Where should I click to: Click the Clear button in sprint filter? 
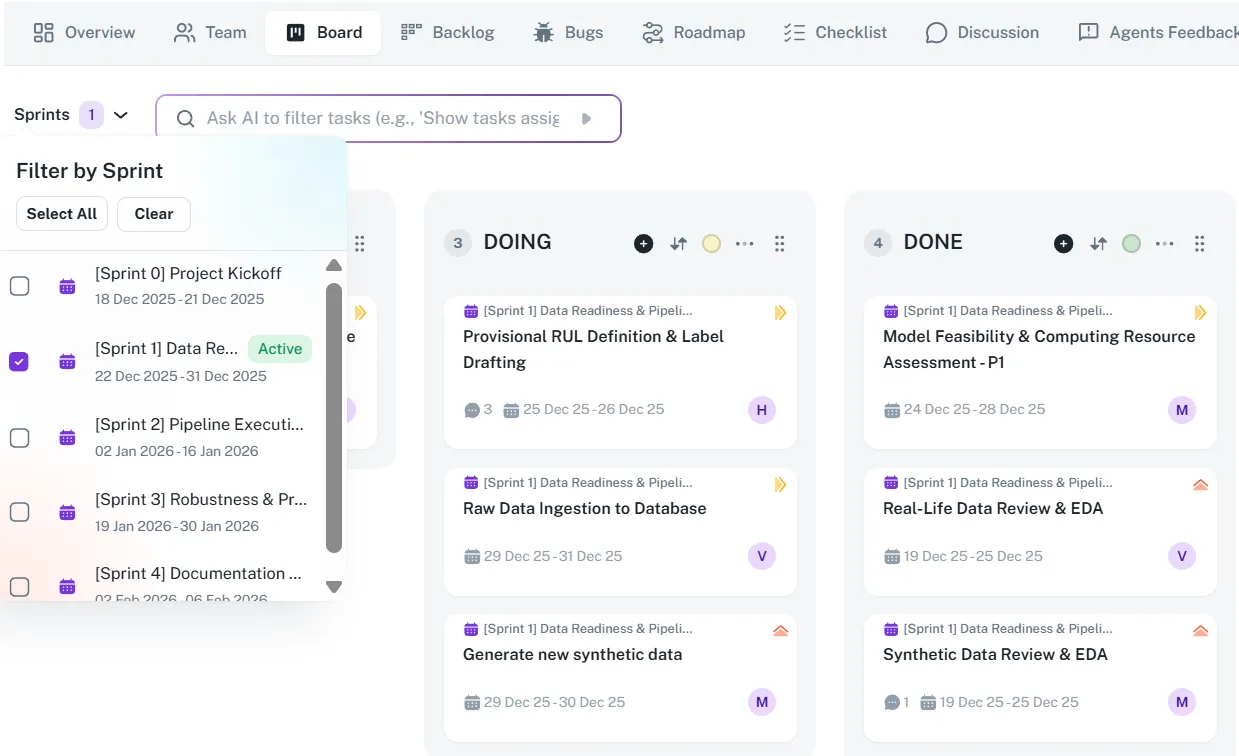click(153, 214)
